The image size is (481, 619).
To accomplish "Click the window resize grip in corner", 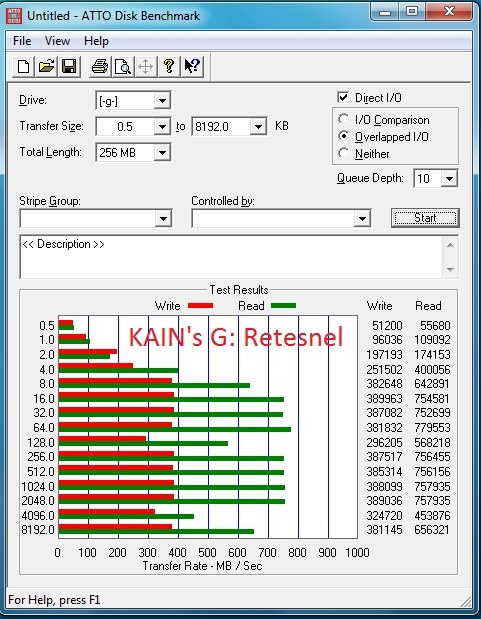I will coord(466,601).
